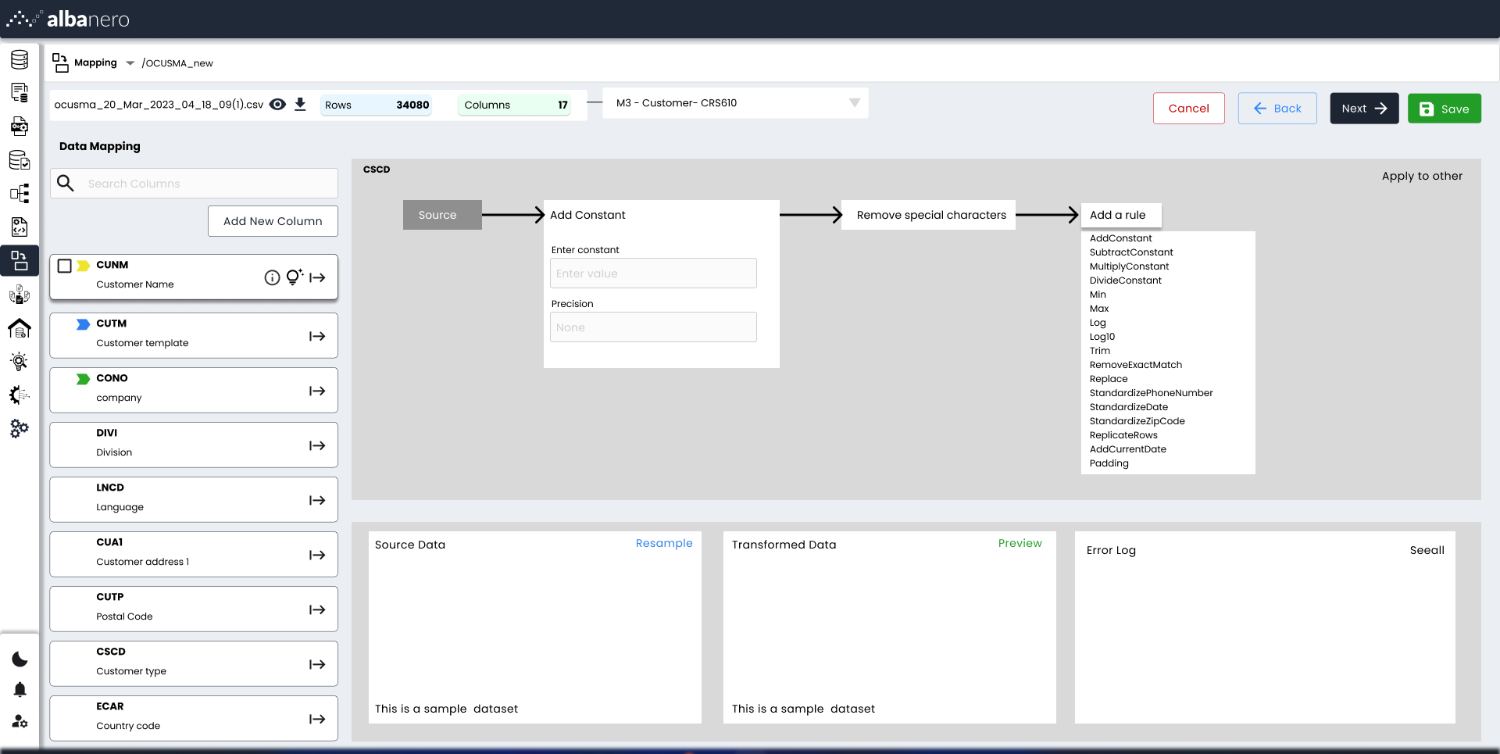
Task: Click Preview in Transformed Data
Action: pyautogui.click(x=1020, y=543)
